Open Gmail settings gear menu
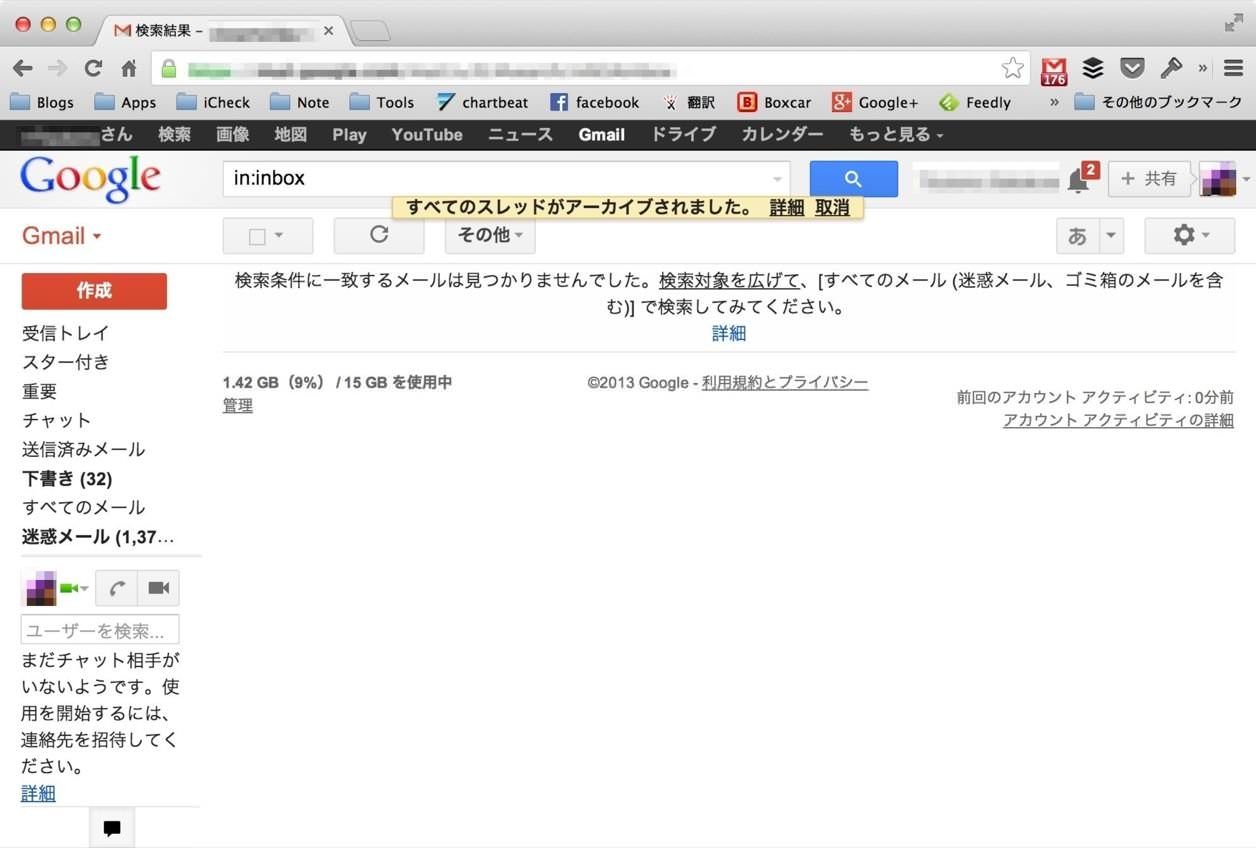Image resolution: width=1256 pixels, height=848 pixels. pos(1190,235)
